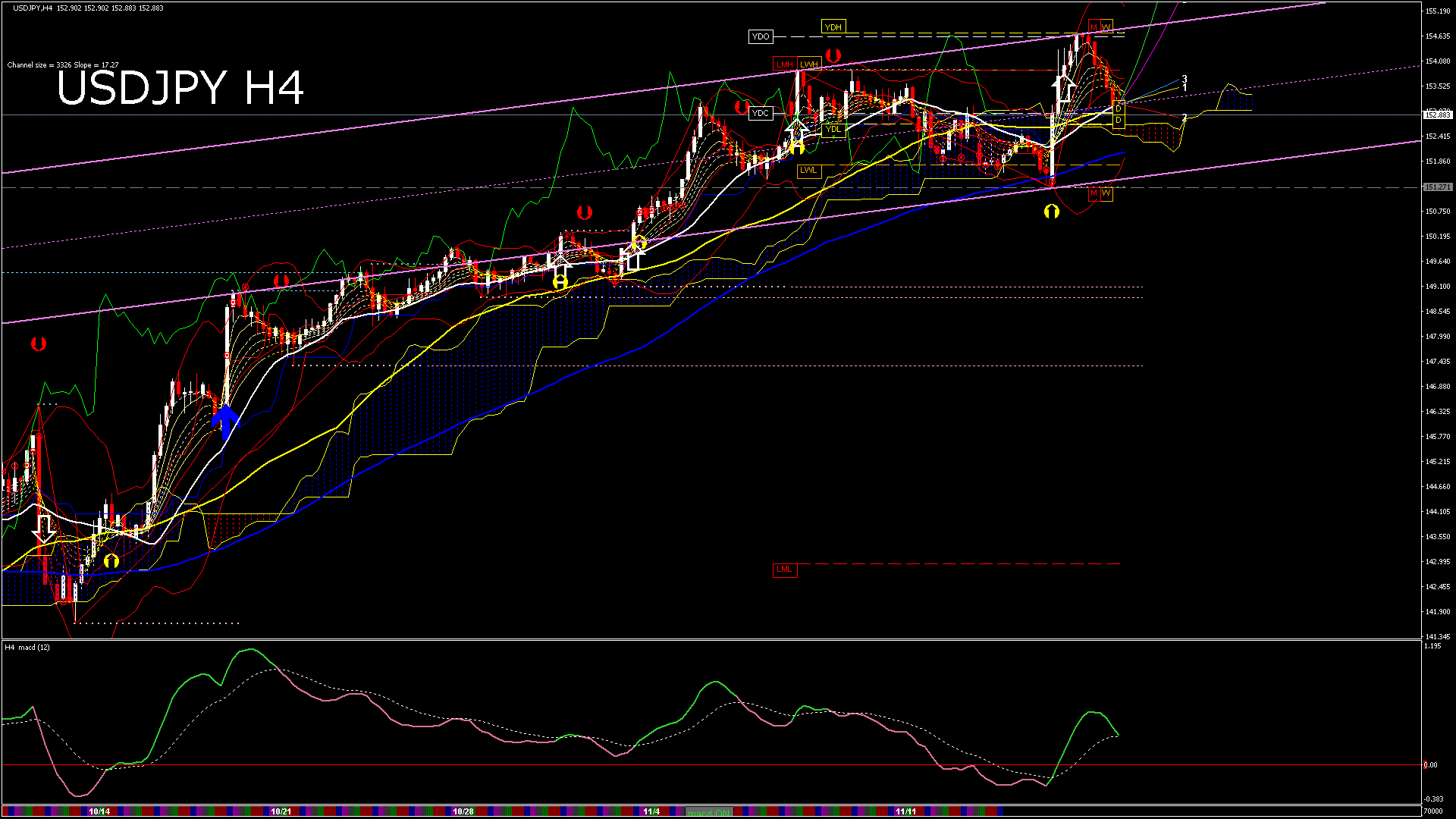Screen dimensions: 1456x819
Task: Select the LMH monthly high label
Action: [784, 64]
